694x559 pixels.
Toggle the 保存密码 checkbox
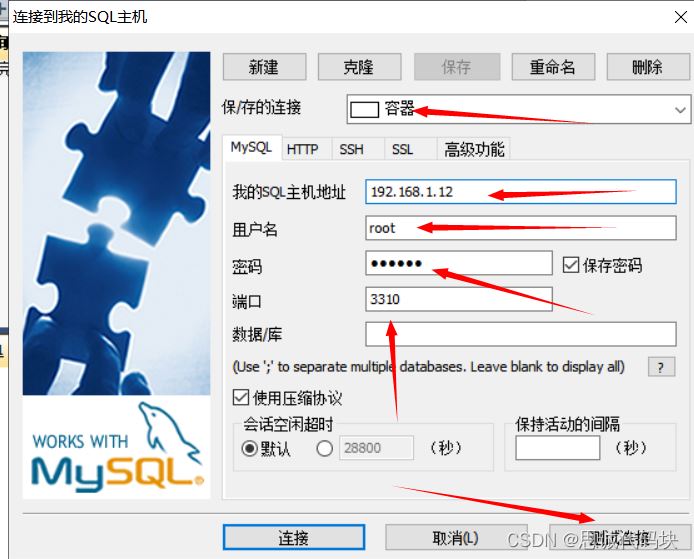(x=571, y=265)
